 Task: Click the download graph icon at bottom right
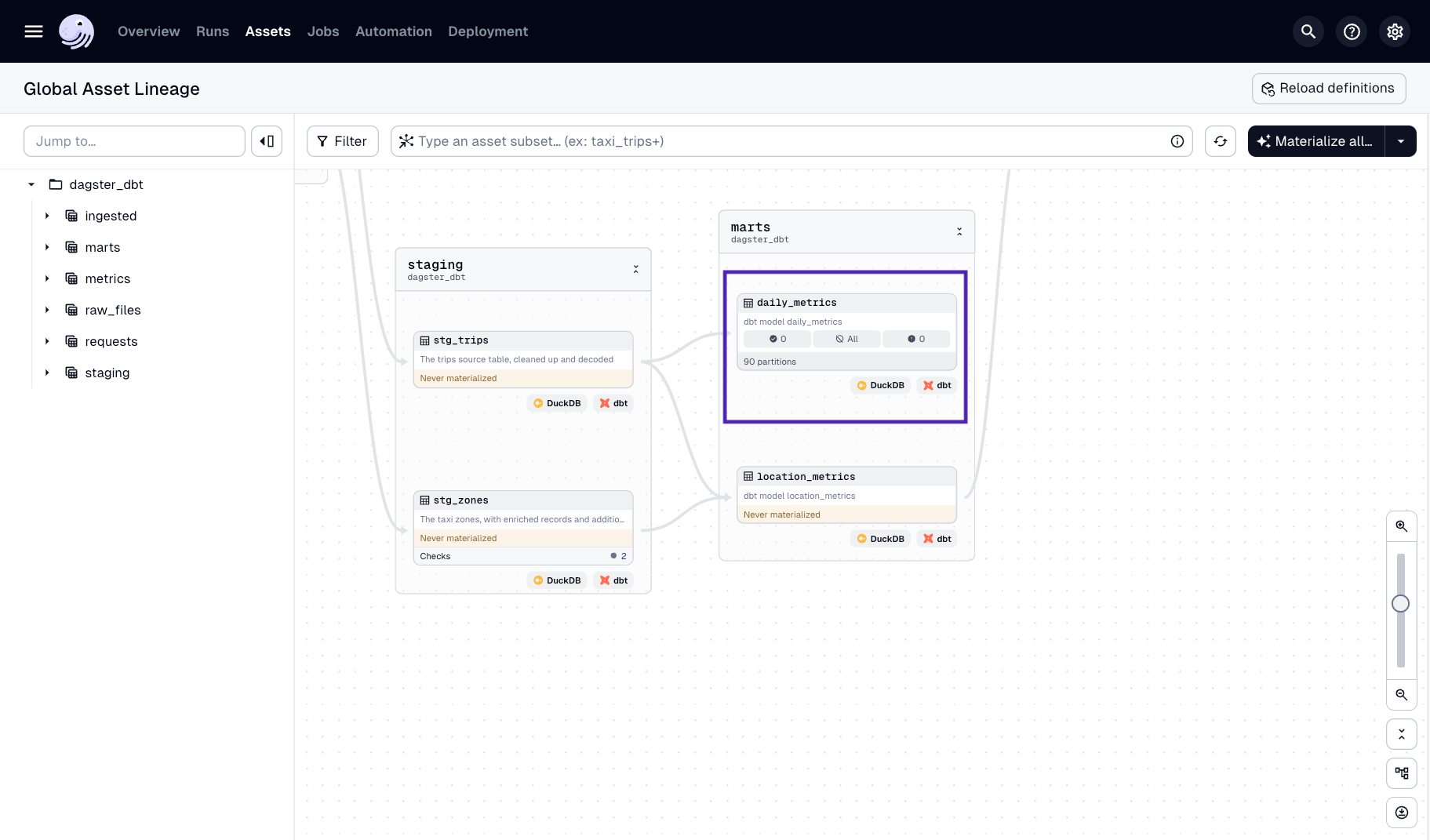tap(1402, 812)
